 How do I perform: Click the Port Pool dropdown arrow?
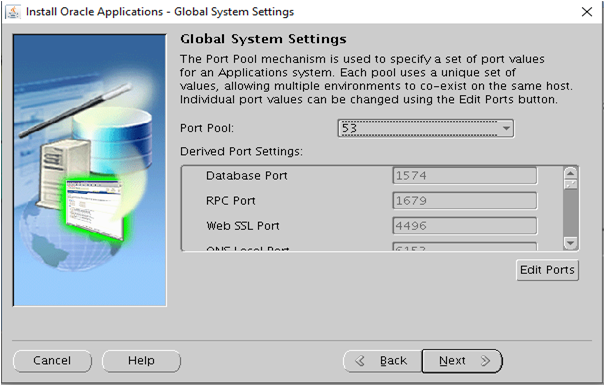tap(506, 128)
